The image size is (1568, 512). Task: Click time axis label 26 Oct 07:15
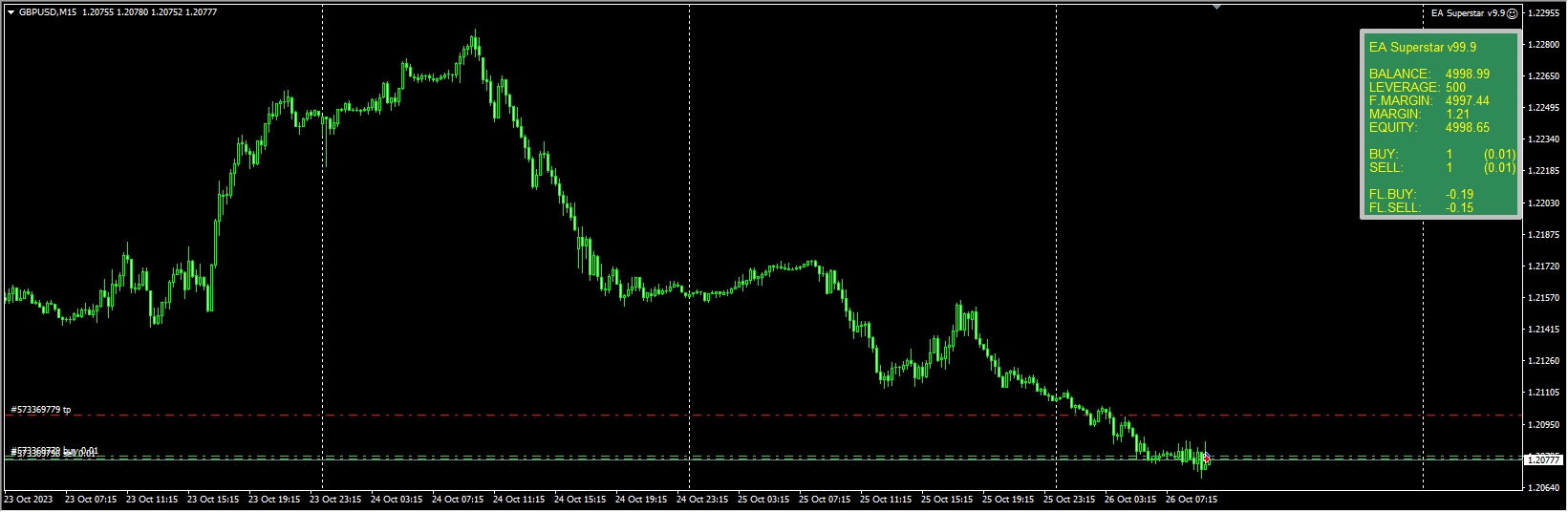(x=1192, y=500)
